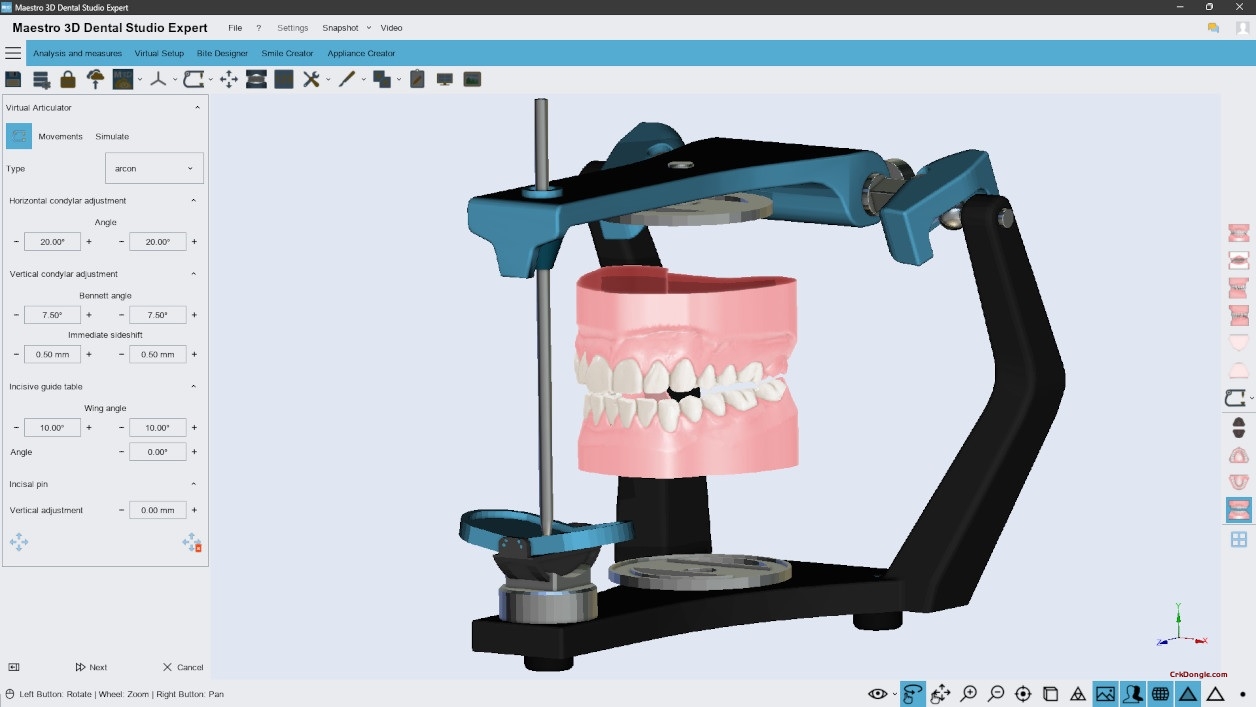Select the zoom in tool
This screenshot has width=1256, height=707.
click(968, 693)
